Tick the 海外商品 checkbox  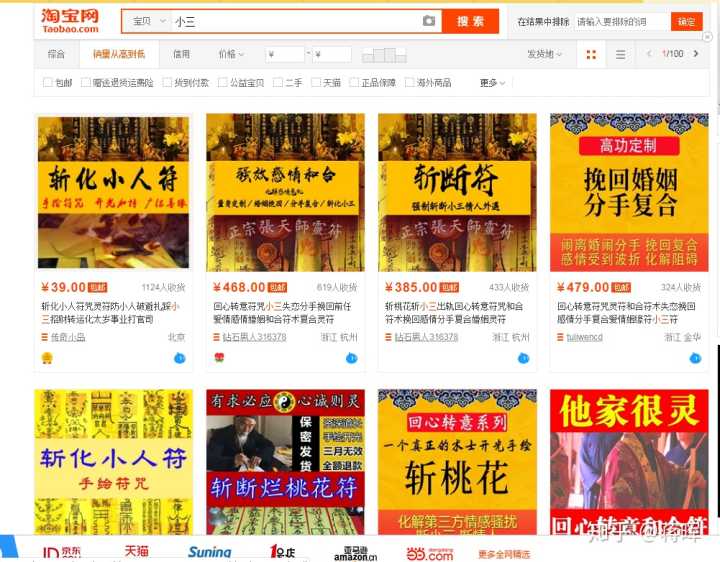[410, 82]
